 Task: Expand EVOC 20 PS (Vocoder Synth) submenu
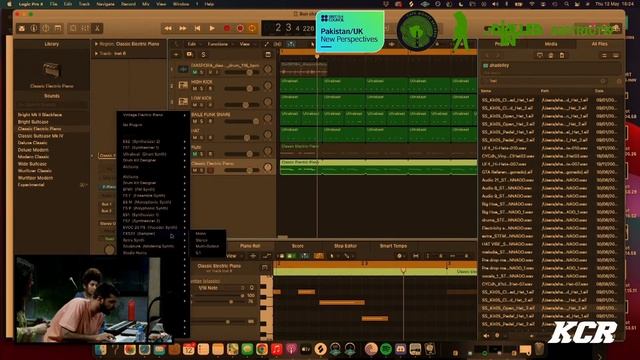click(154, 227)
